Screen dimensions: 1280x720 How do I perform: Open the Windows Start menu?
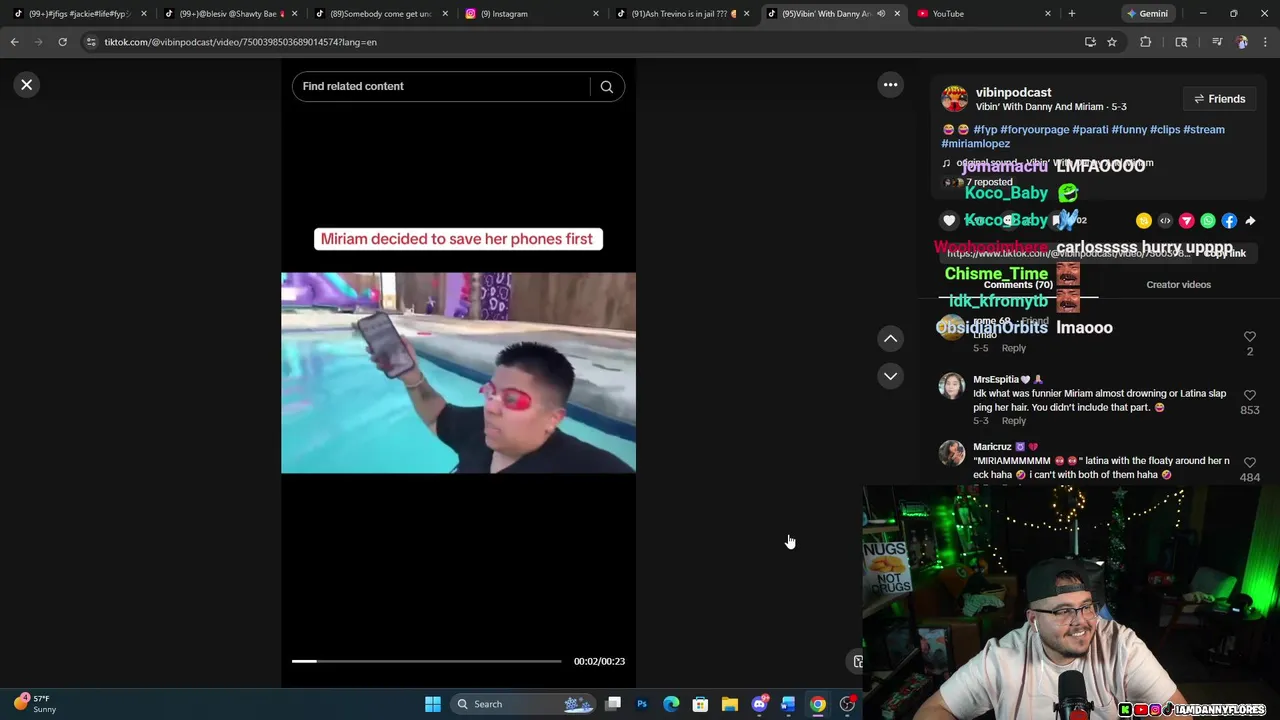pos(433,704)
